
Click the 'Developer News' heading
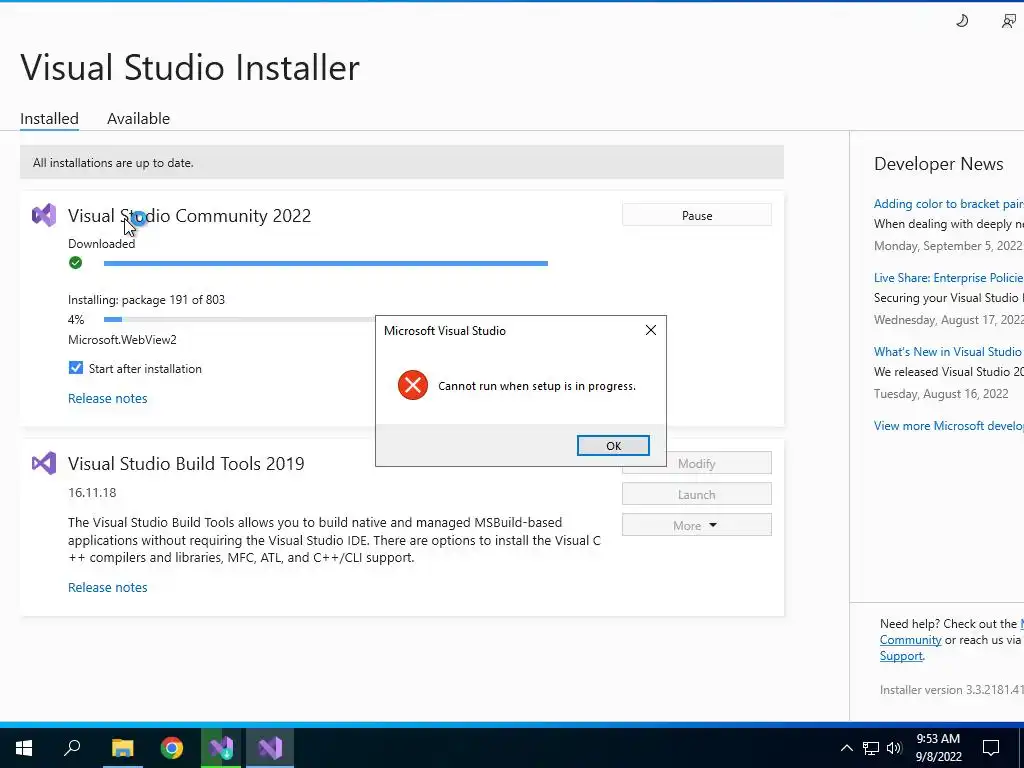coord(938,164)
